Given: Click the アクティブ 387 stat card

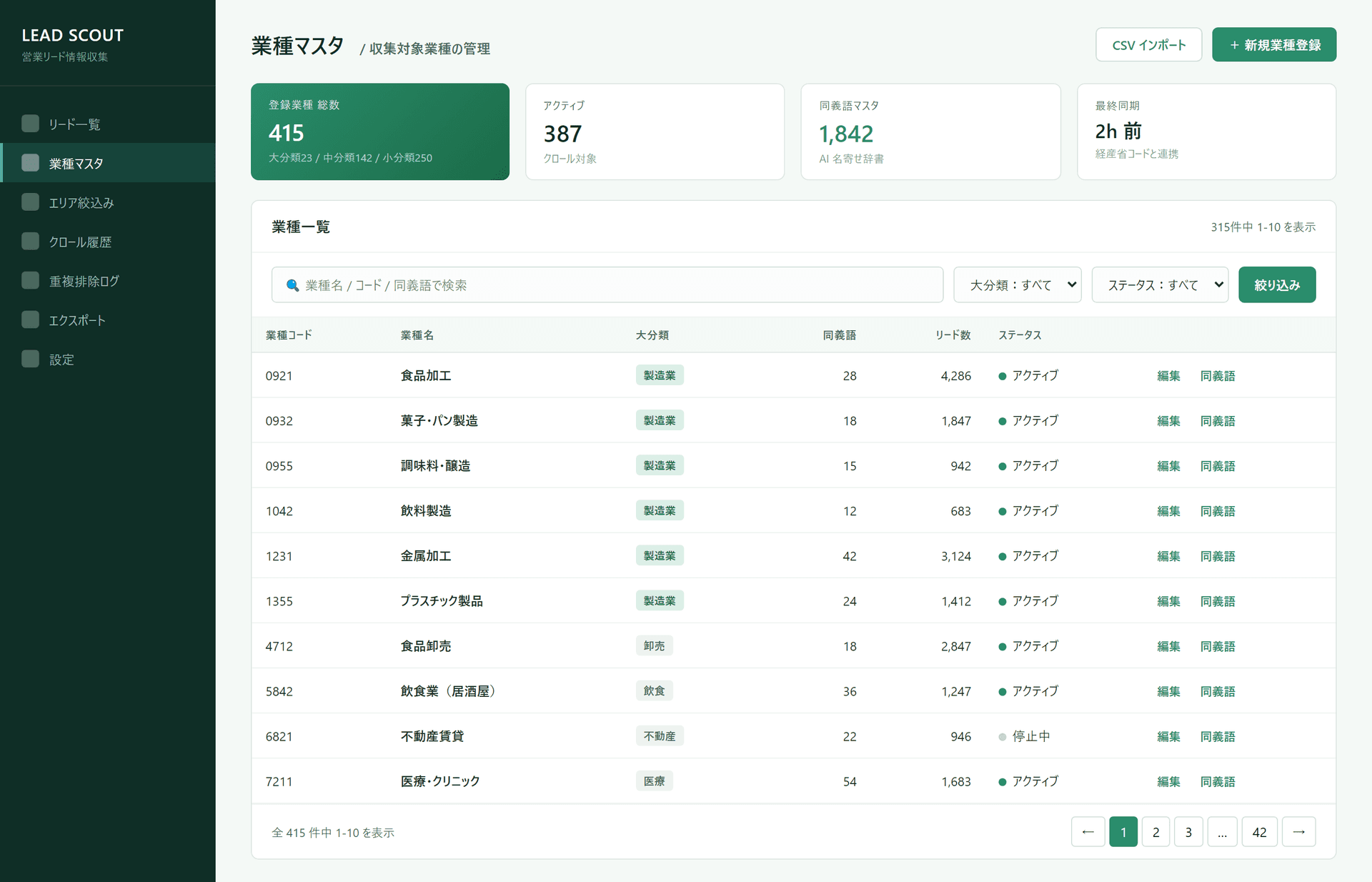Looking at the screenshot, I should point(655,132).
